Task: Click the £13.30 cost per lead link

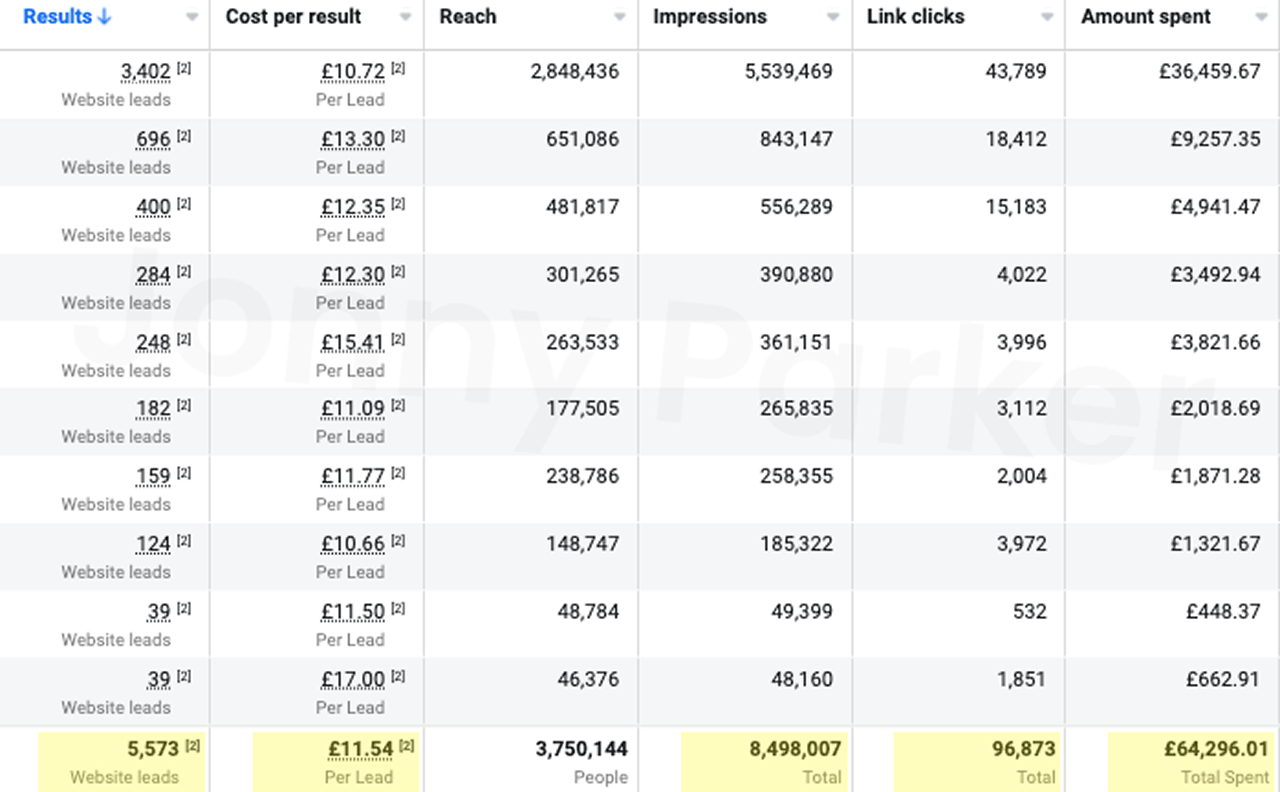Action: [x=353, y=138]
